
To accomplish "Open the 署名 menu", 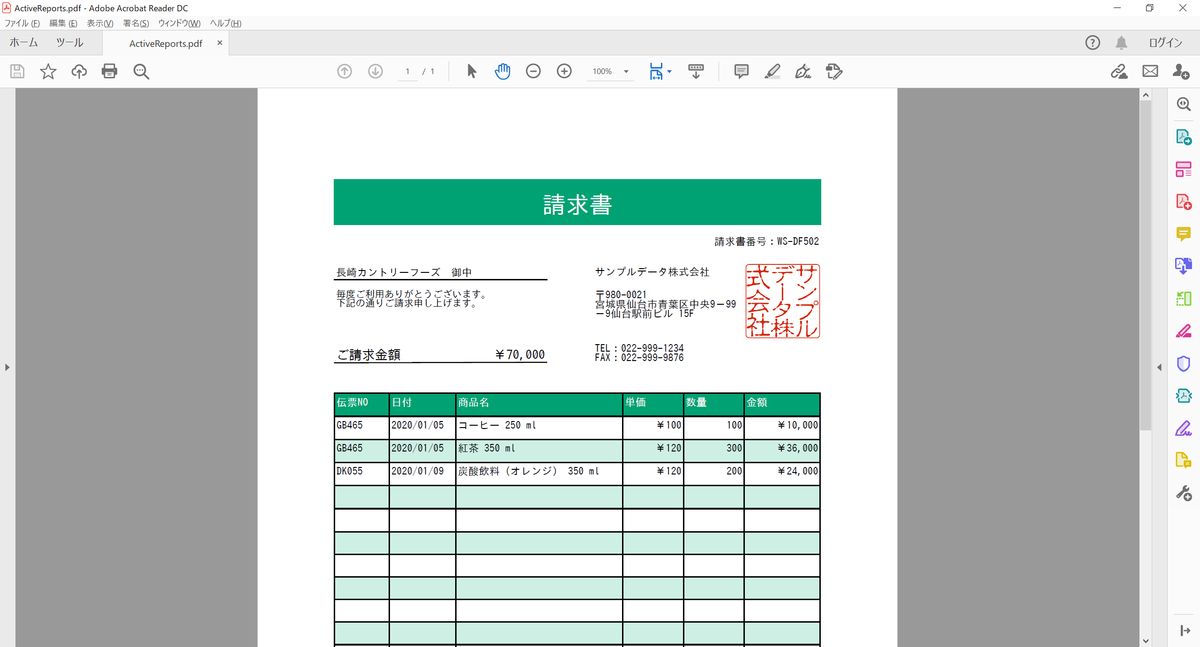I will 136,23.
